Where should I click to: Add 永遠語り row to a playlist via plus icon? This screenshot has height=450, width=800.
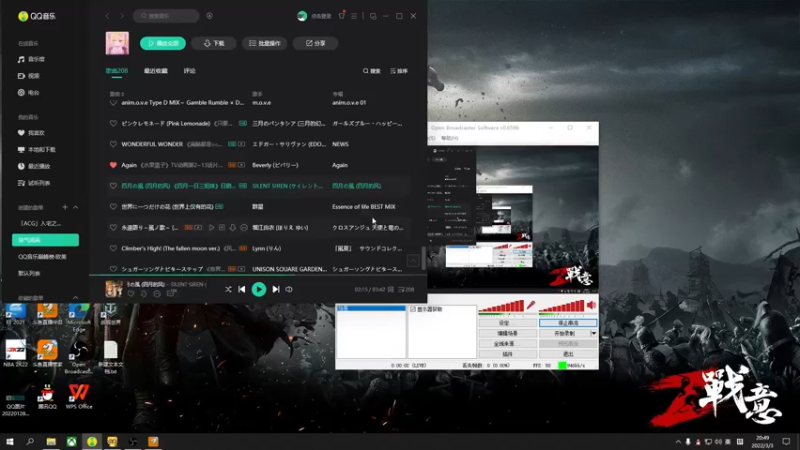(222, 228)
